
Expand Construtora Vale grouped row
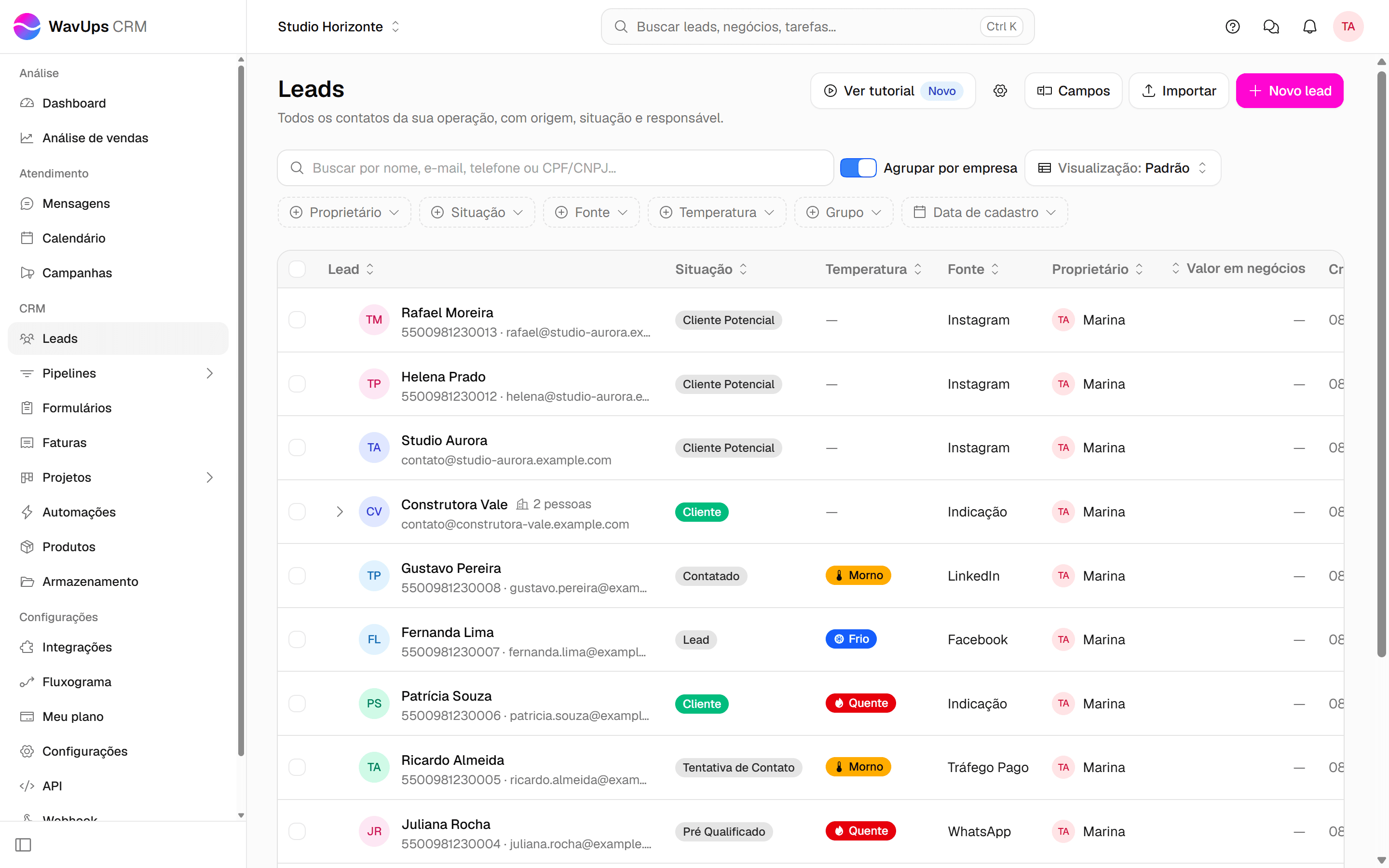pos(340,512)
